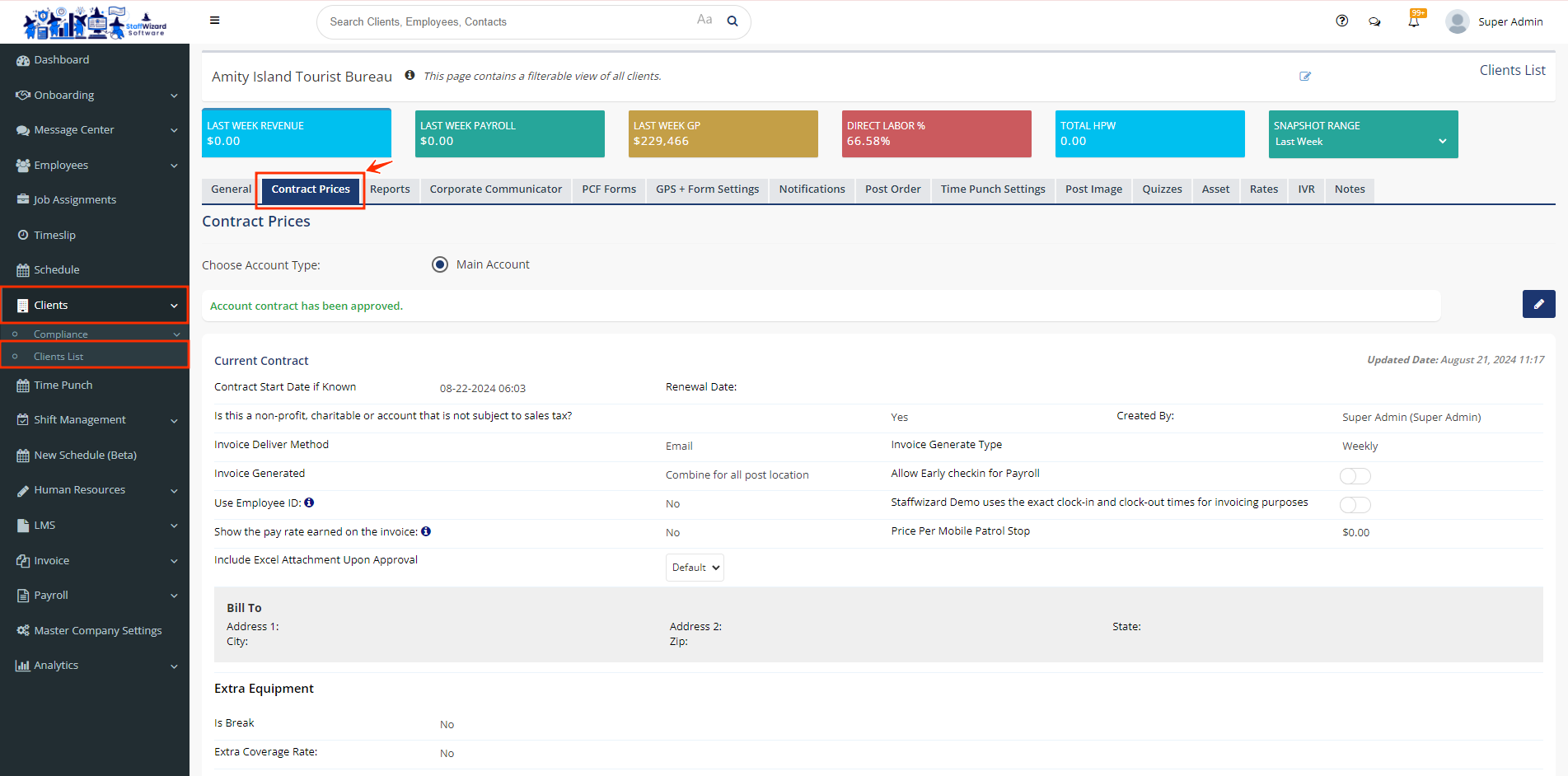Enable exact clock-in times for invoicing toggle
Image resolution: width=1568 pixels, height=776 pixels.
pos(1355,505)
